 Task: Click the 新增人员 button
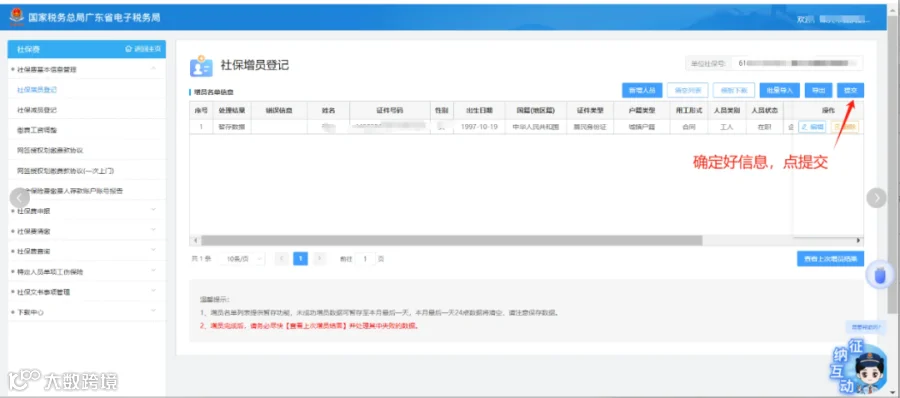(x=642, y=91)
